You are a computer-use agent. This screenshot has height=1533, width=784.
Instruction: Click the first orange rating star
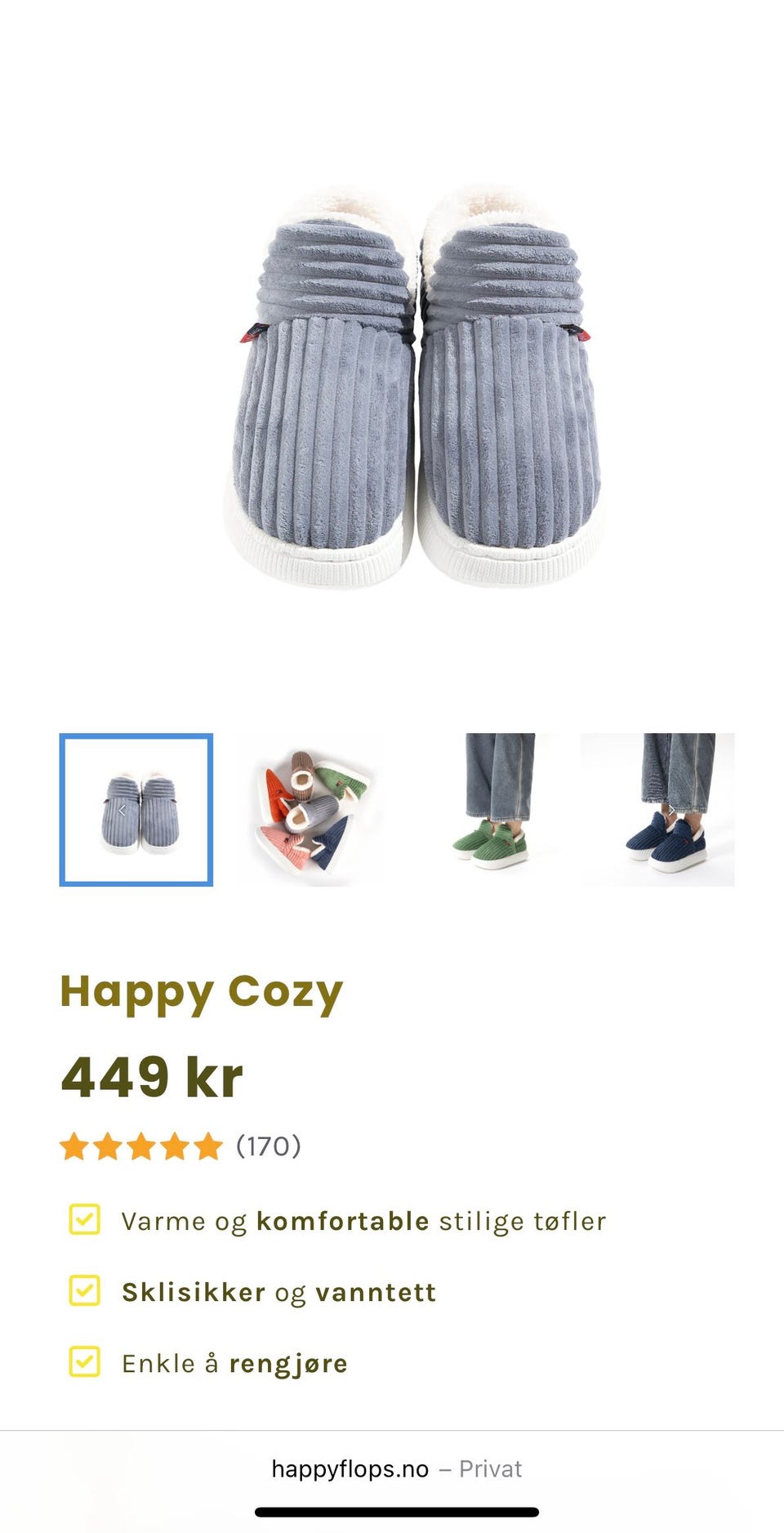tap(74, 1146)
